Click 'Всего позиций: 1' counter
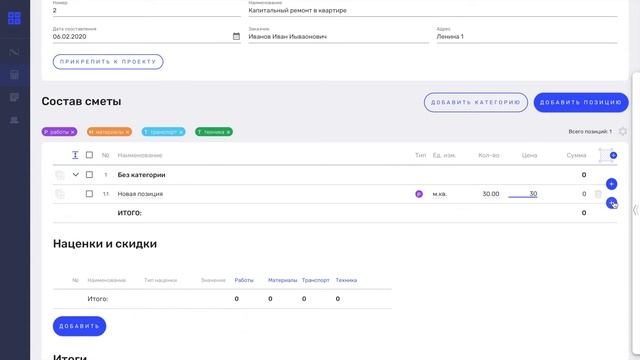The image size is (640, 360). [590, 131]
